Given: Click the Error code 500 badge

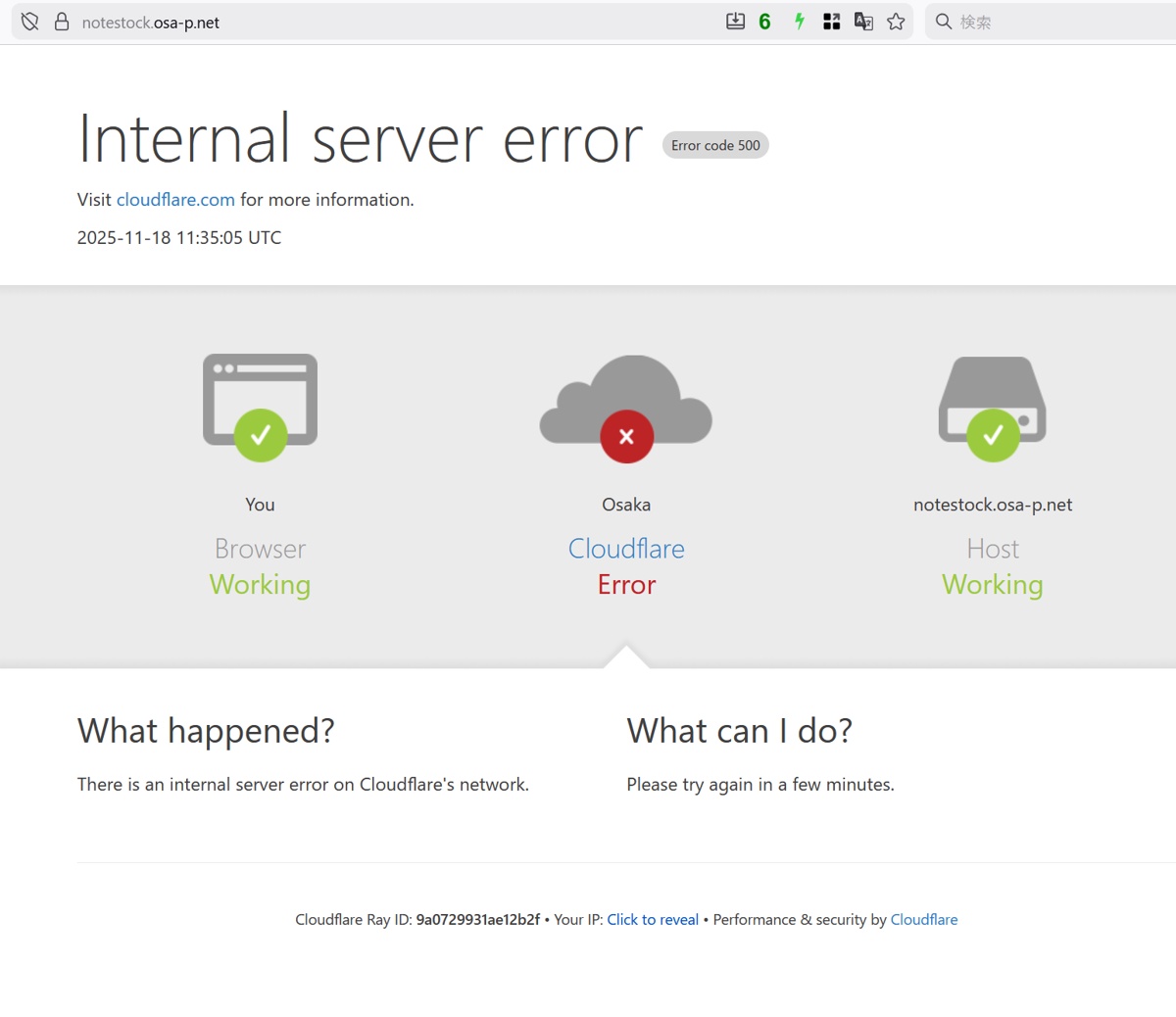Looking at the screenshot, I should (715, 145).
